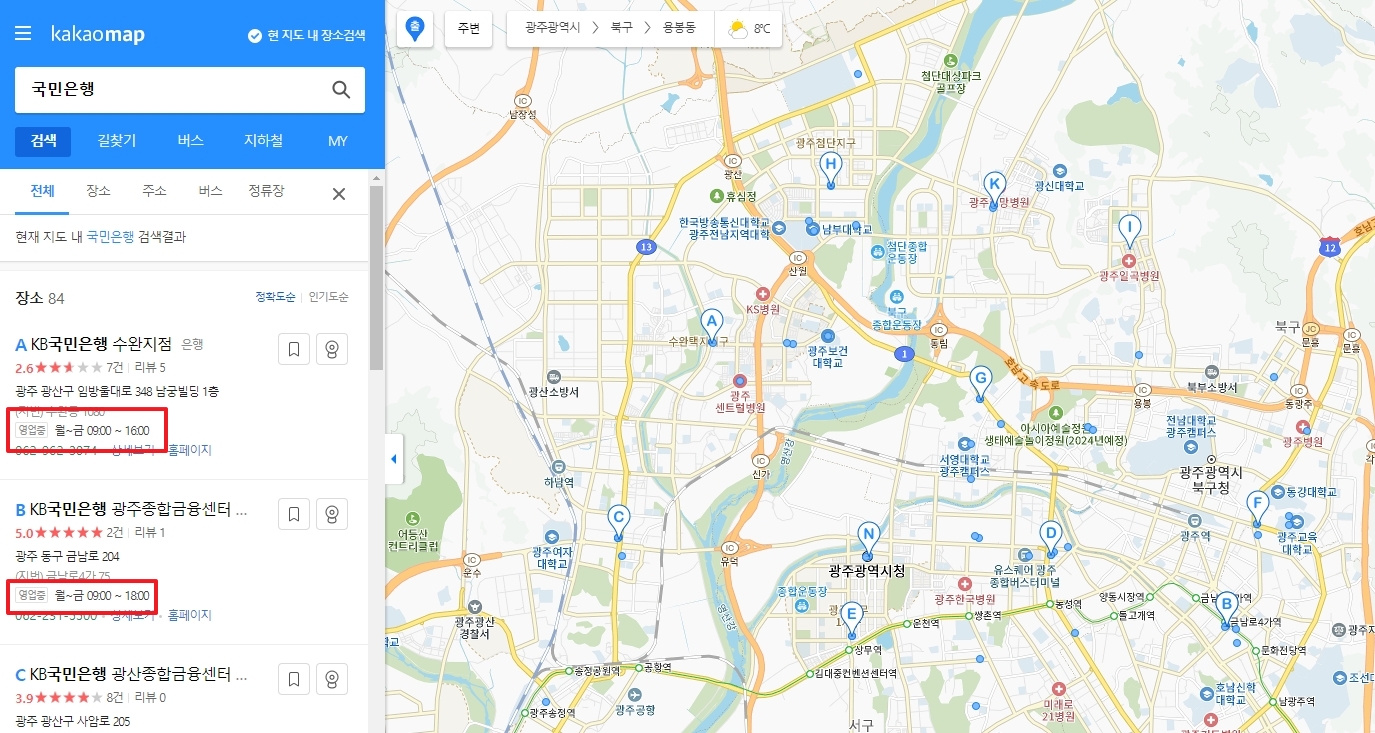Click map marker I

click(x=1130, y=230)
